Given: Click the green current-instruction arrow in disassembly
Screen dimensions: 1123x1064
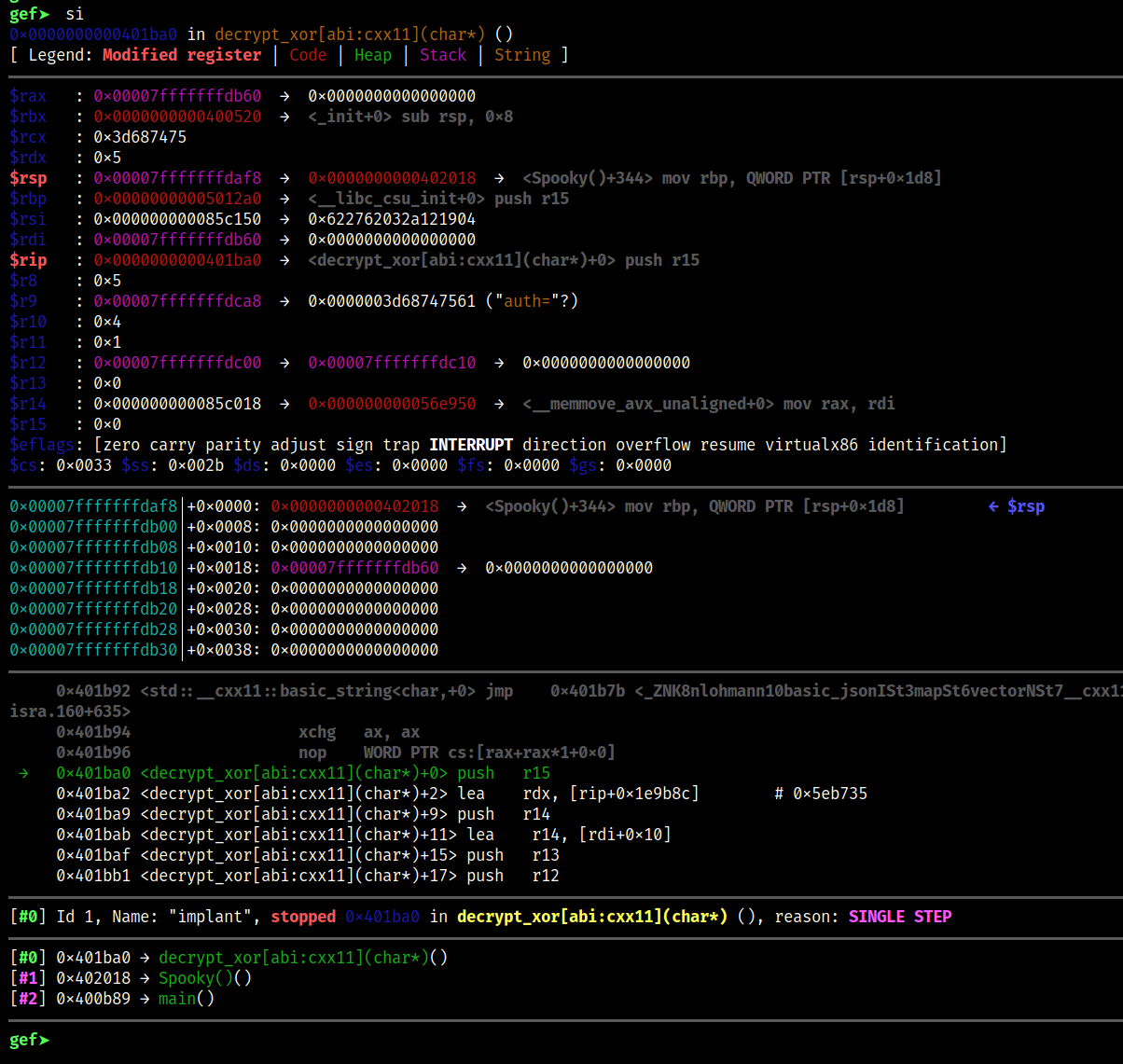Looking at the screenshot, I should tap(23, 773).
